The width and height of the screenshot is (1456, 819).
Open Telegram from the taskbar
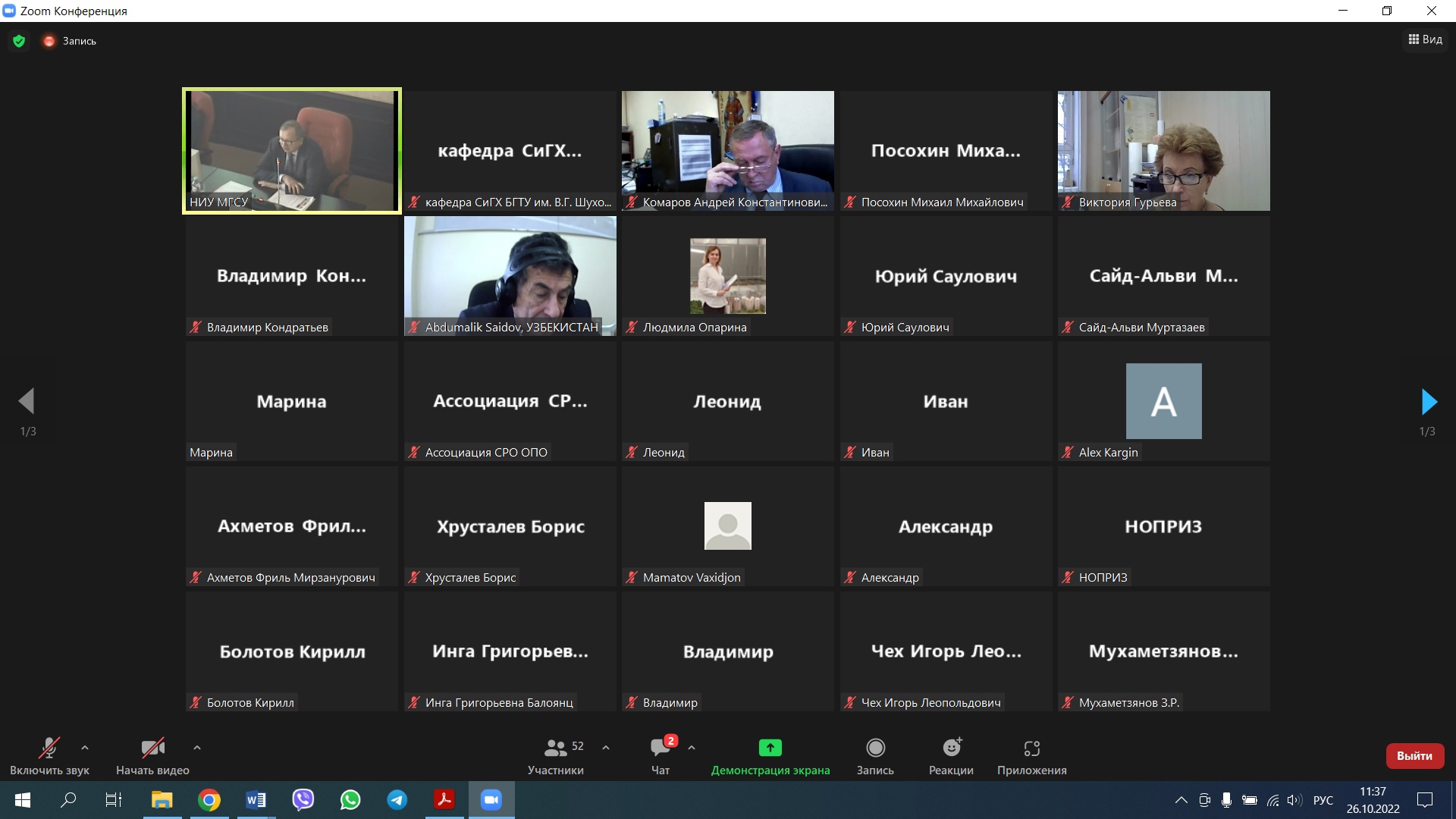pos(397,800)
